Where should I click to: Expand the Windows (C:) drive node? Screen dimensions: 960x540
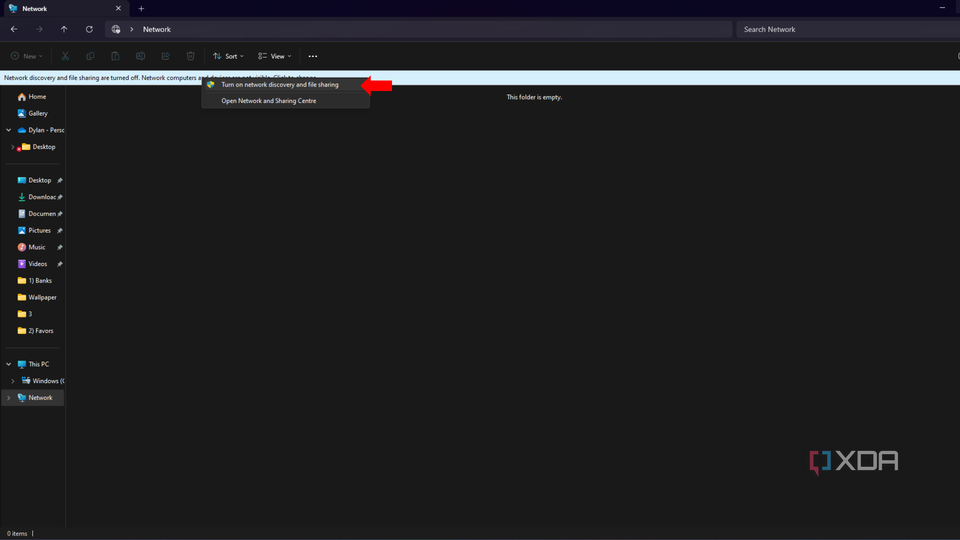coord(13,381)
